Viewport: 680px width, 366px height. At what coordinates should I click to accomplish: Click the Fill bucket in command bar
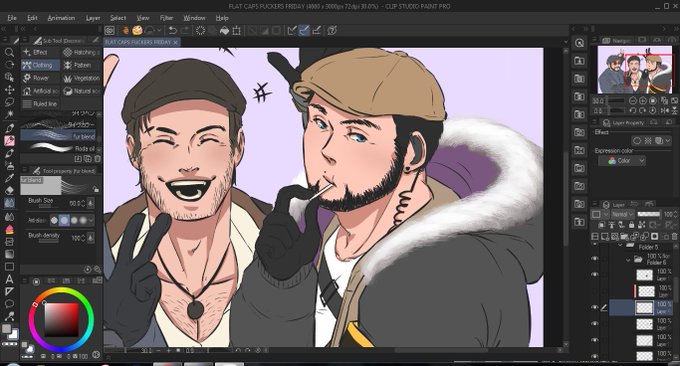click(x=224, y=30)
